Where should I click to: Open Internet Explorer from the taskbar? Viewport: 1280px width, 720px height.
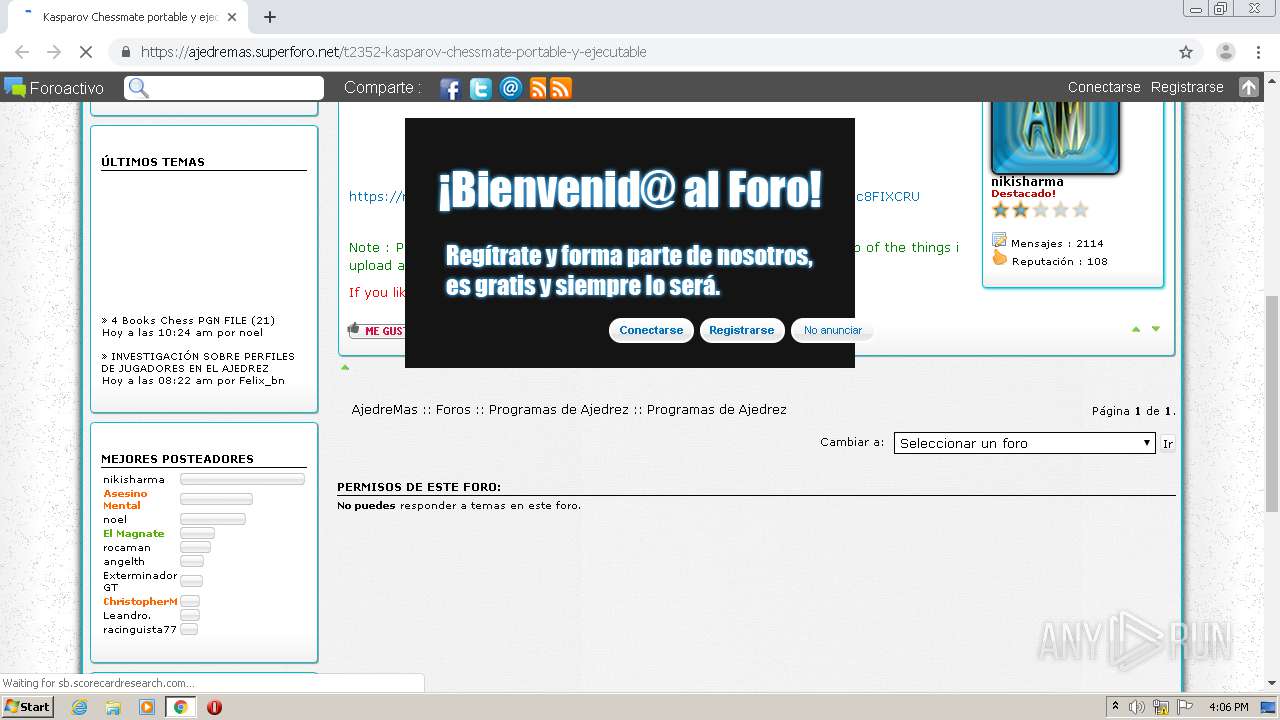(80, 707)
